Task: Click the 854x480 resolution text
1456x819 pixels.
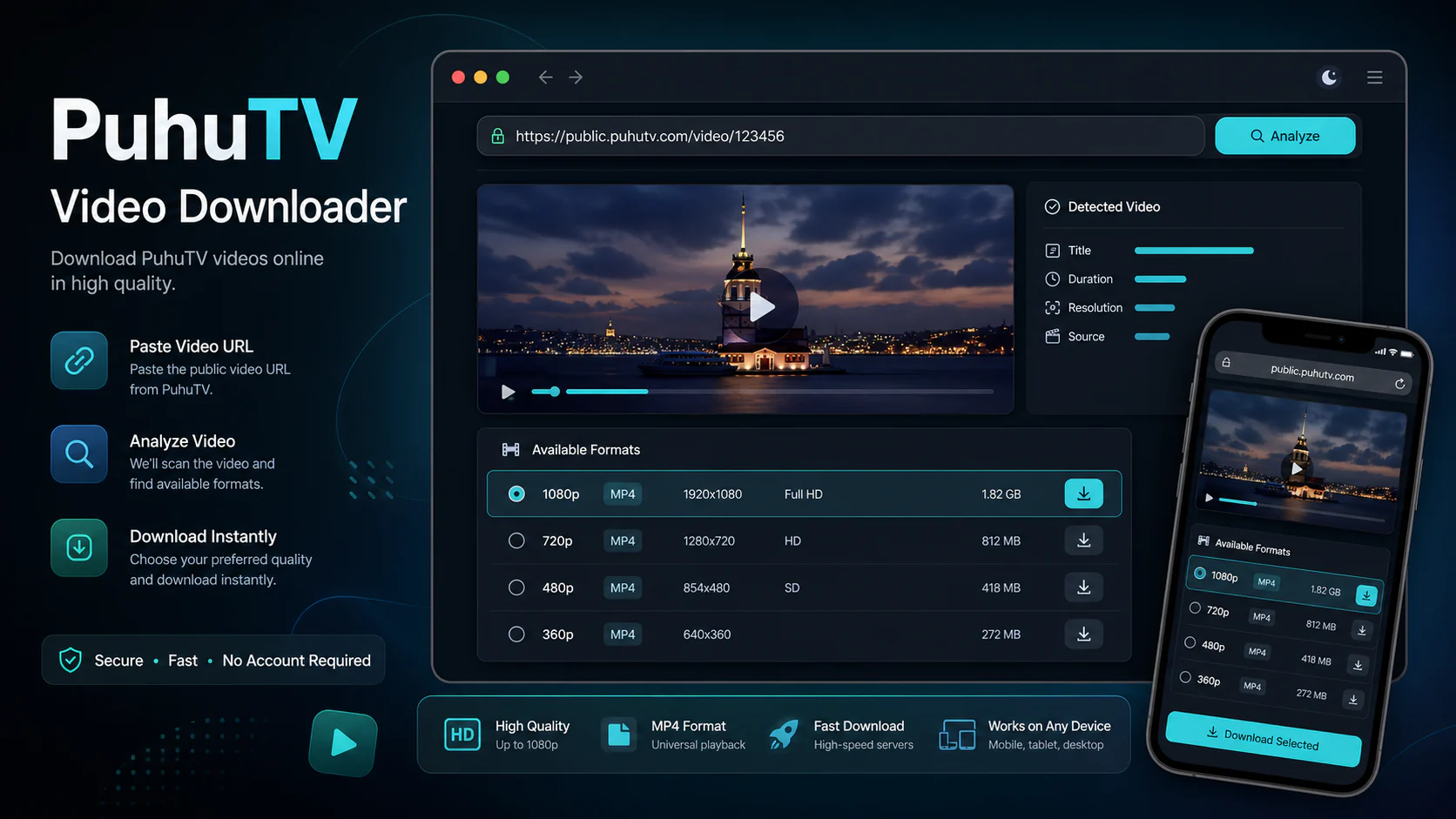Action: (706, 588)
